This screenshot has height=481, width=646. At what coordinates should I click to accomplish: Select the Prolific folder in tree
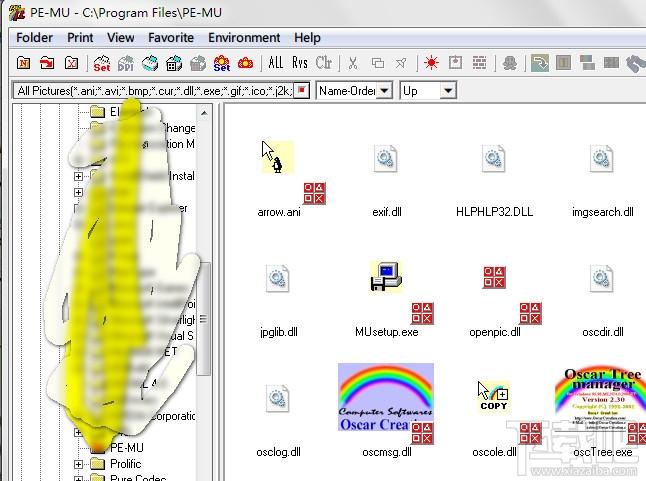tap(126, 464)
